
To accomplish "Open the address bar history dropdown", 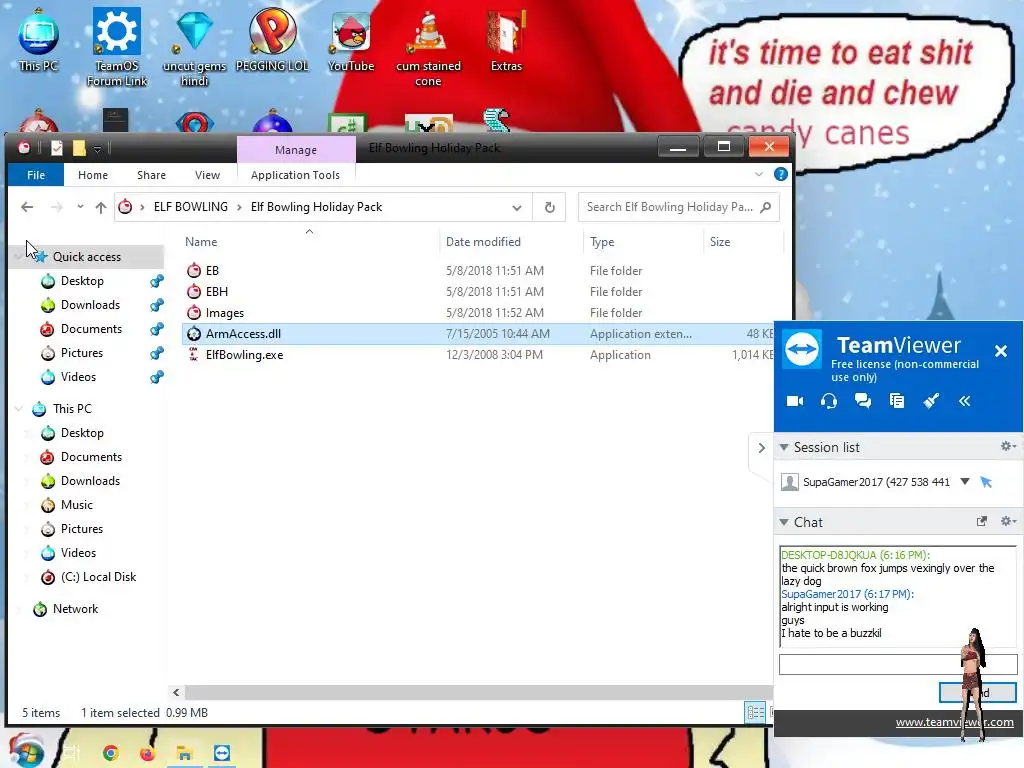I will point(517,208).
